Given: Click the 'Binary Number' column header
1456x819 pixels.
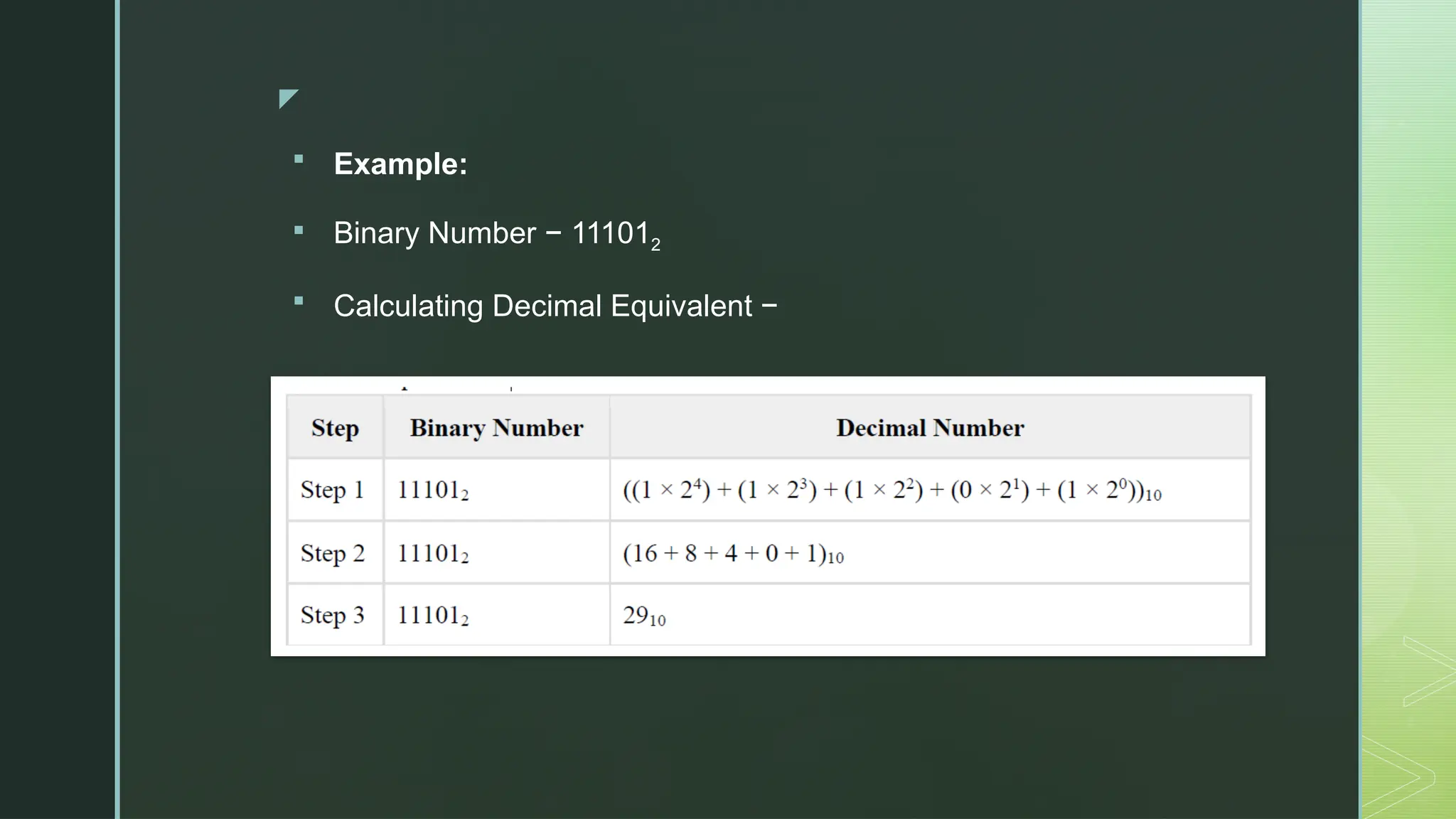Looking at the screenshot, I should click(x=496, y=427).
